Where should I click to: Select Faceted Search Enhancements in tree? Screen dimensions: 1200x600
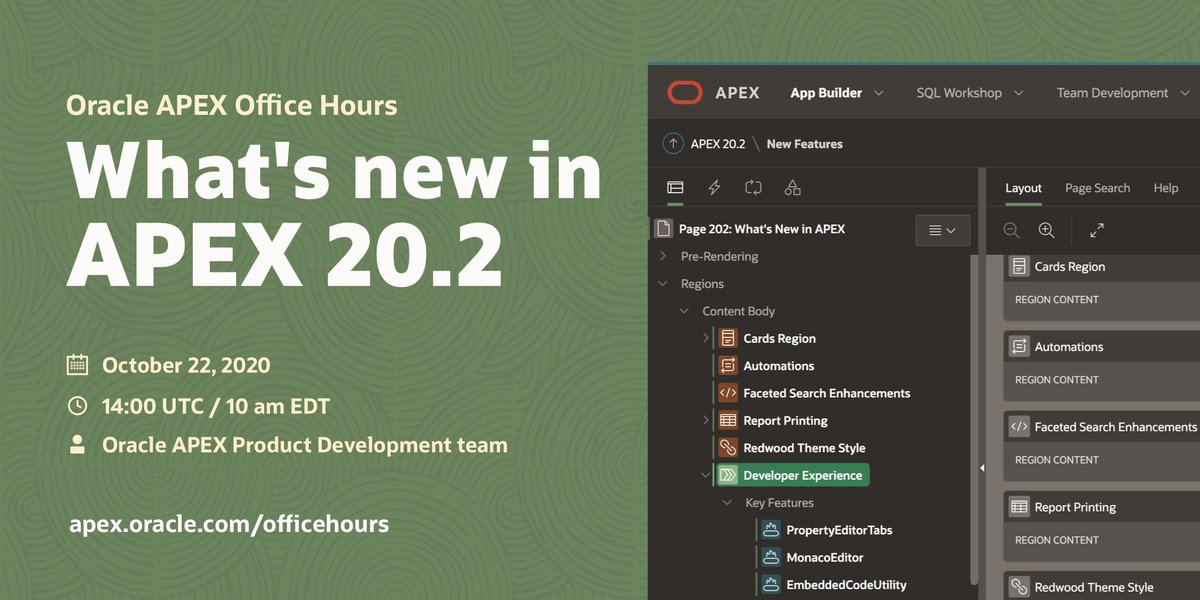click(x=826, y=393)
